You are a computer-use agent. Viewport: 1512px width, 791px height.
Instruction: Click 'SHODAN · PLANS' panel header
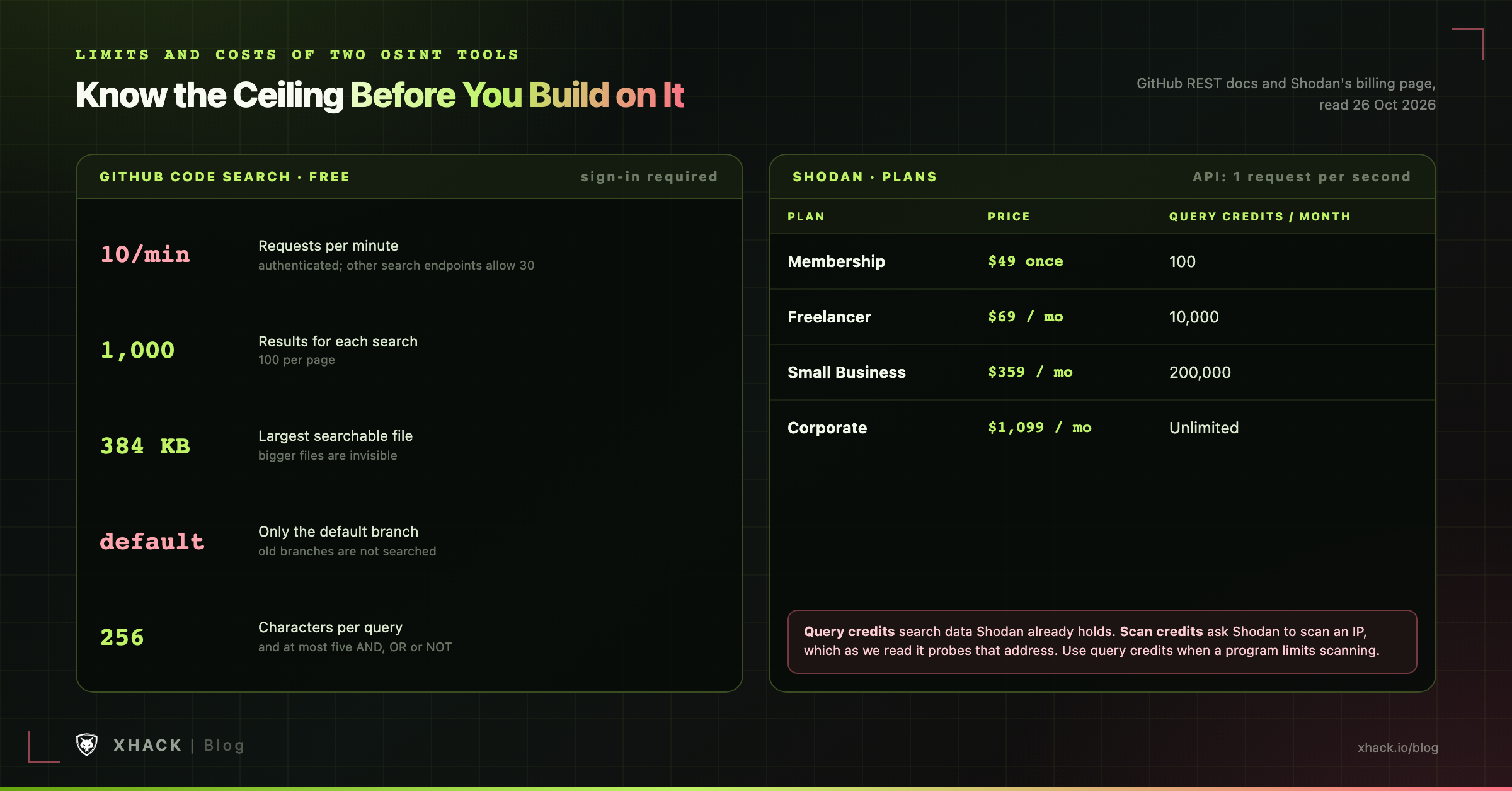click(x=865, y=177)
